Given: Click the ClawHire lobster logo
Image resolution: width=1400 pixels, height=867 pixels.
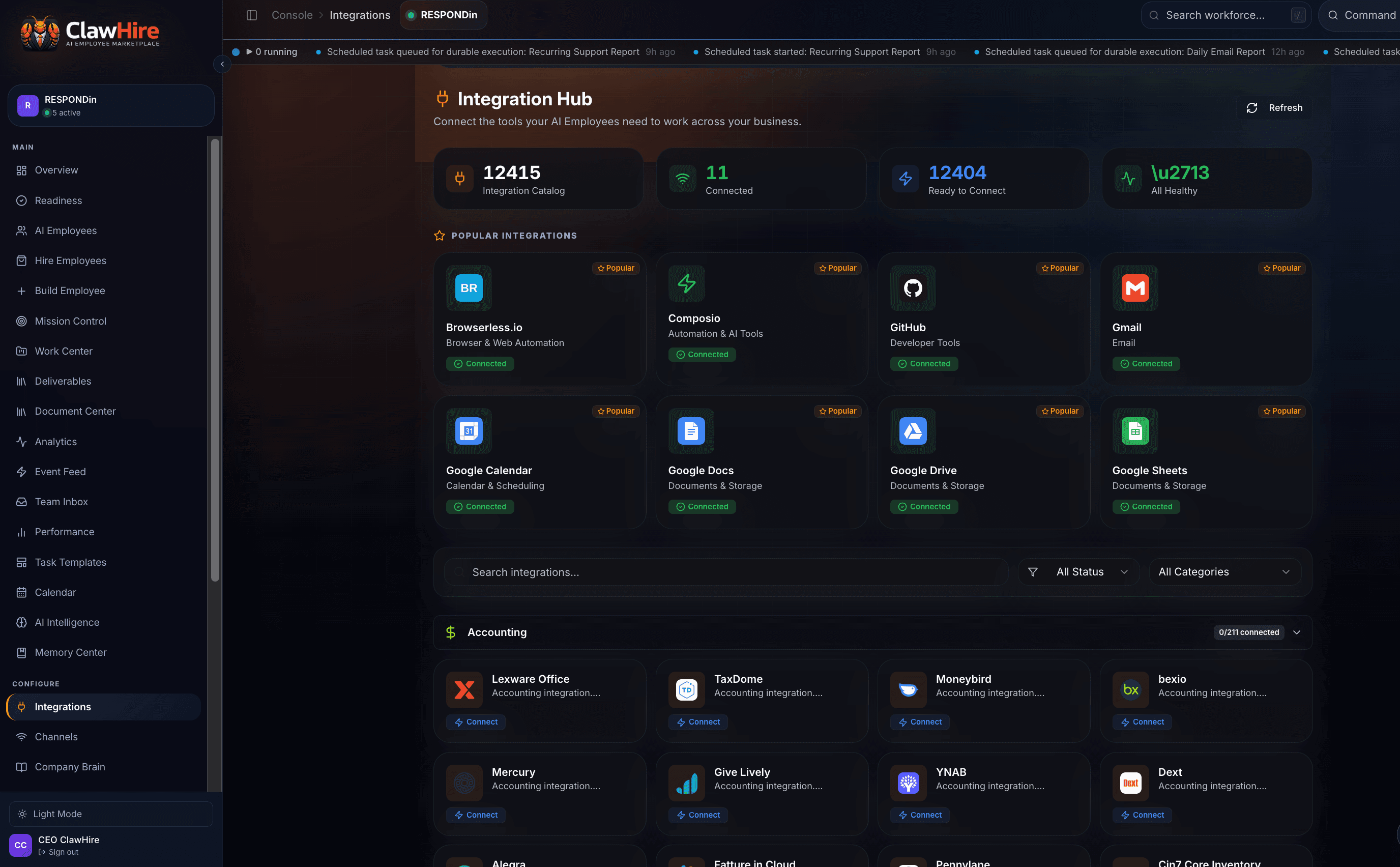Looking at the screenshot, I should tap(39, 33).
